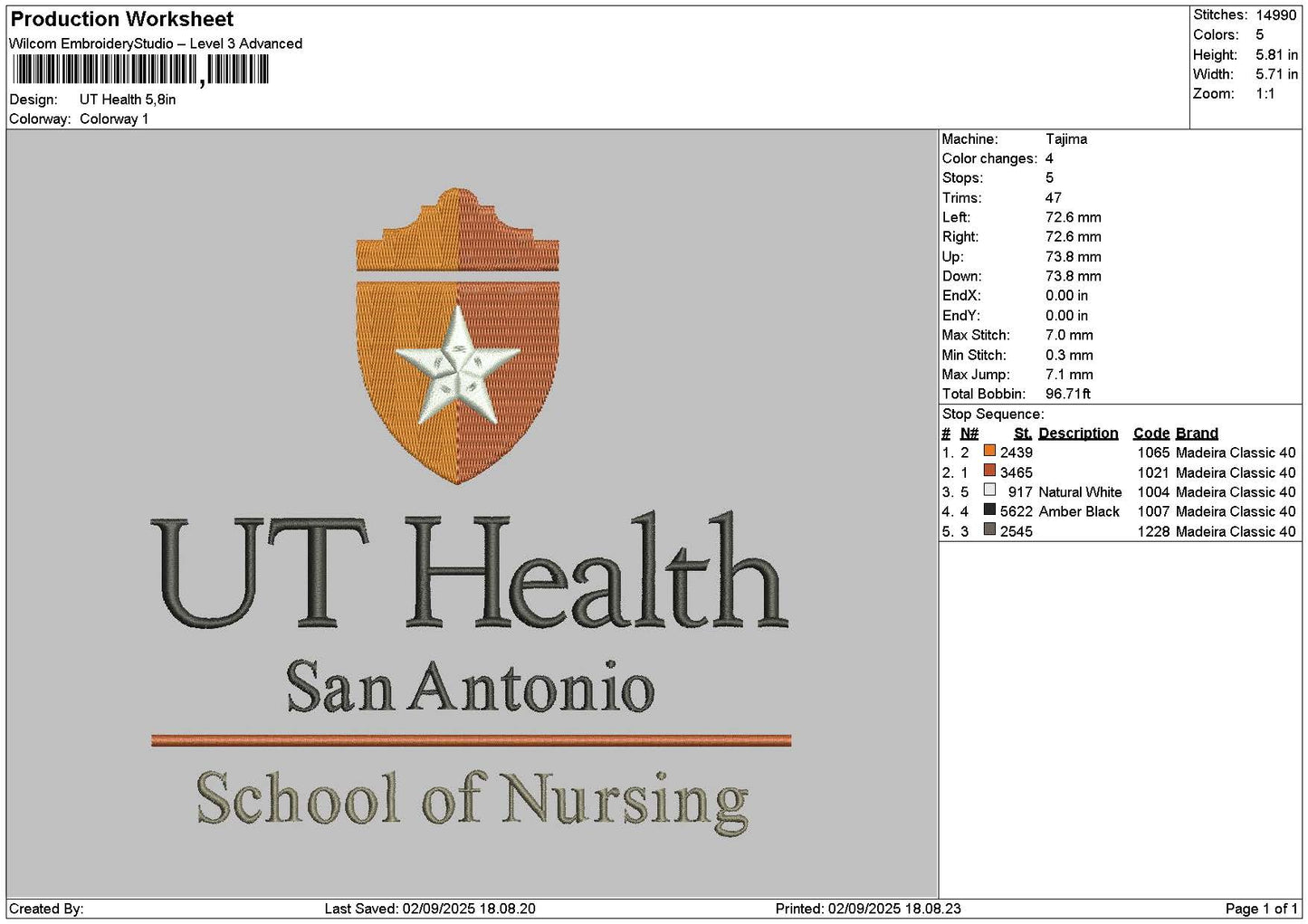The height and width of the screenshot is (924, 1308).
Task: Click the gray 2545 thread color swatch
Action: [x=989, y=530]
